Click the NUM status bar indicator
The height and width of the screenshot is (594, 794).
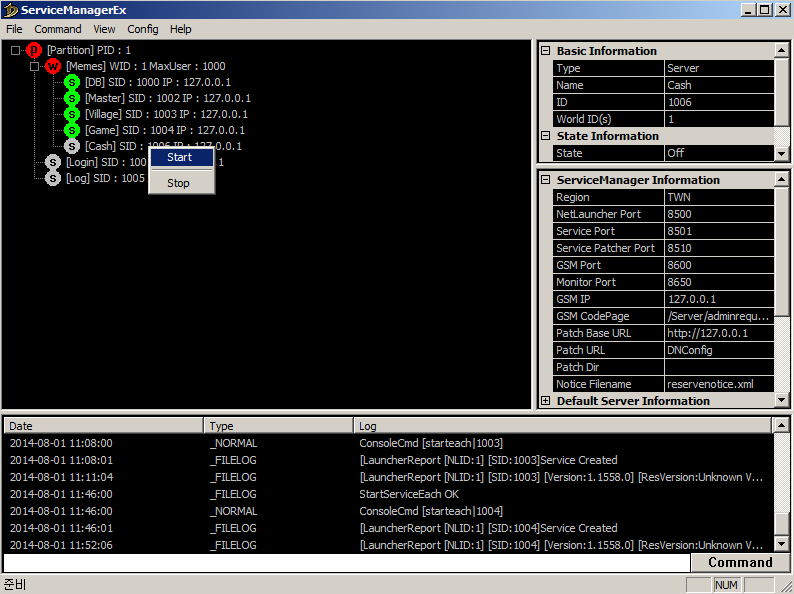pyautogui.click(x=726, y=585)
